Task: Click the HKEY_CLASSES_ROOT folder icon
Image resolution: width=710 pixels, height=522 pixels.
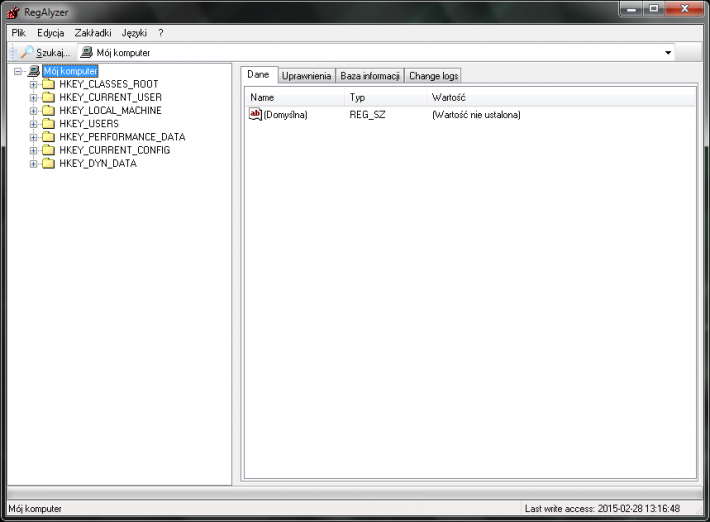Action: [48, 84]
